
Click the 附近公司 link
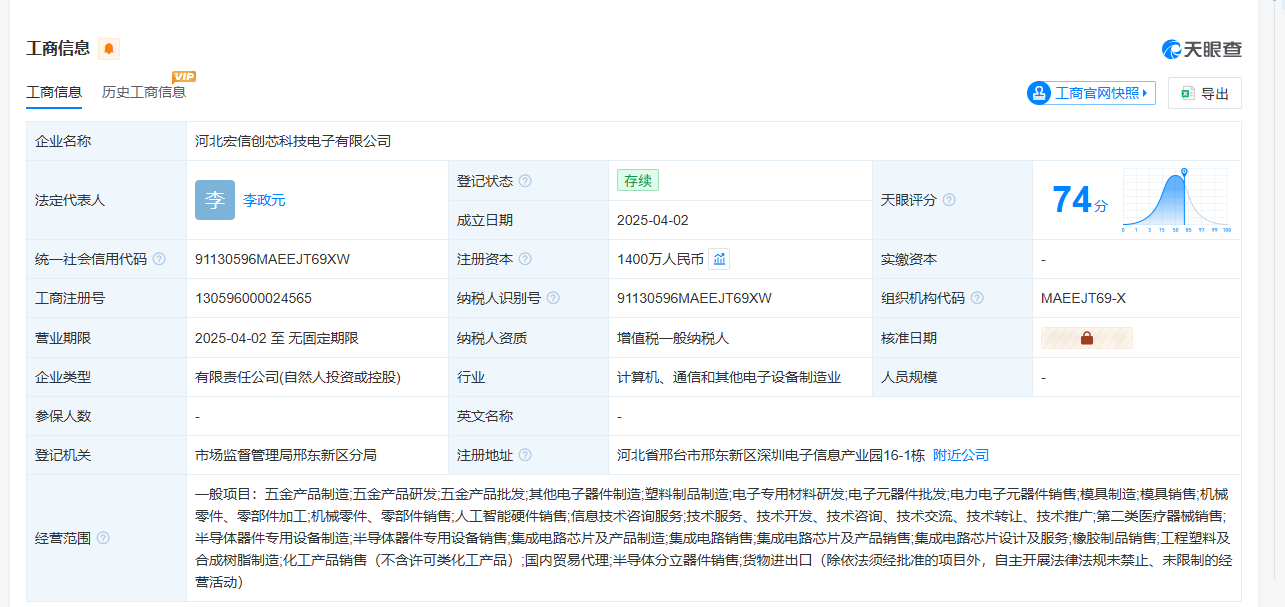click(x=961, y=455)
